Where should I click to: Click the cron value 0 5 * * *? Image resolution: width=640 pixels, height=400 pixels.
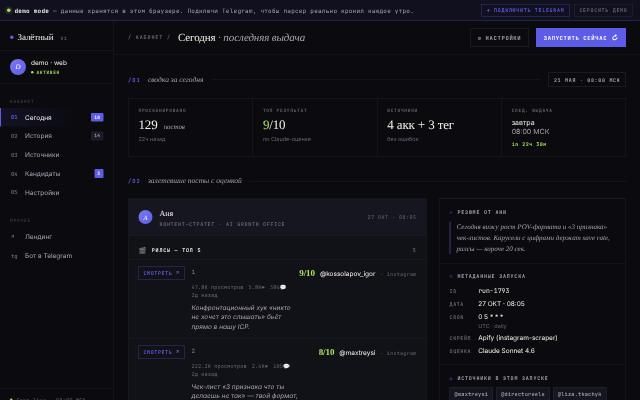491,317
